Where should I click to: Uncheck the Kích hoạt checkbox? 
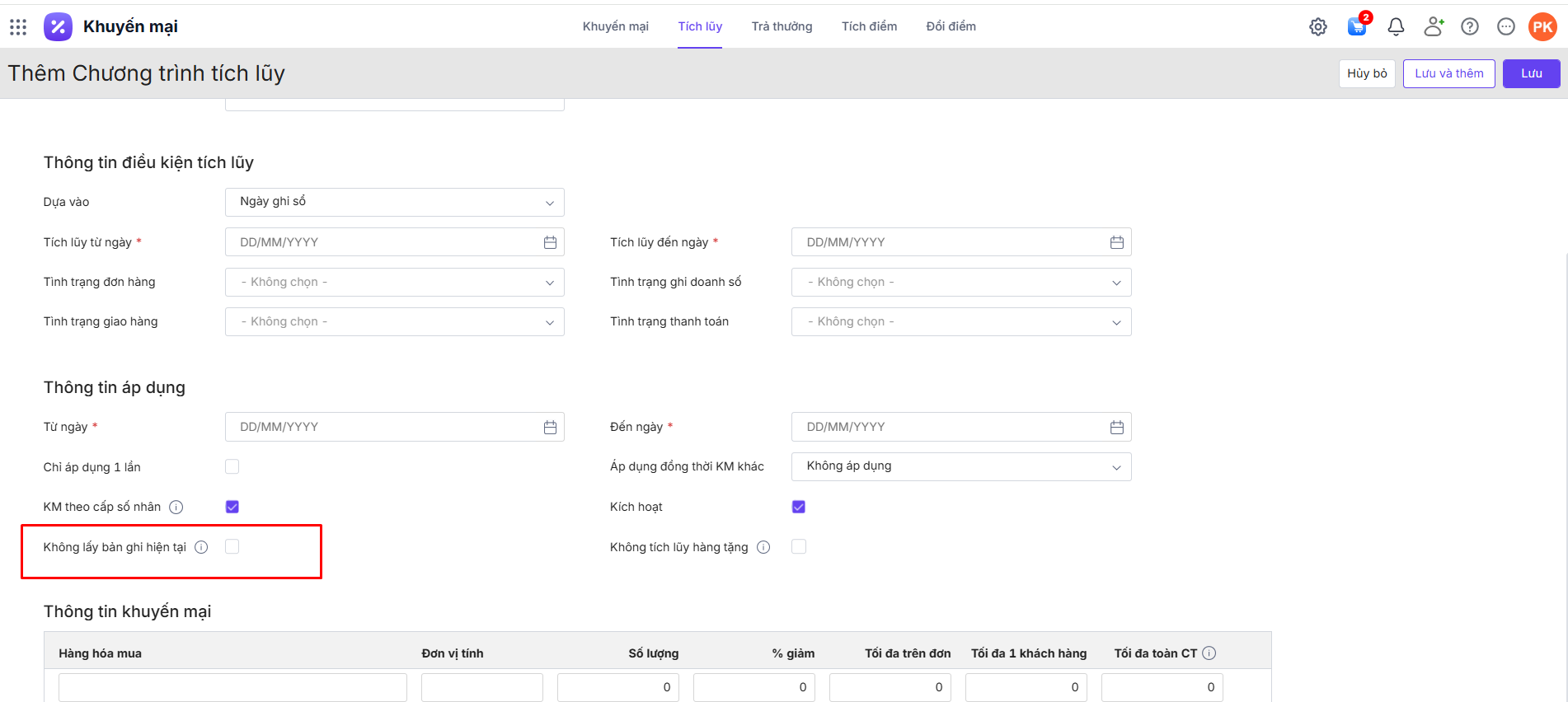(799, 507)
